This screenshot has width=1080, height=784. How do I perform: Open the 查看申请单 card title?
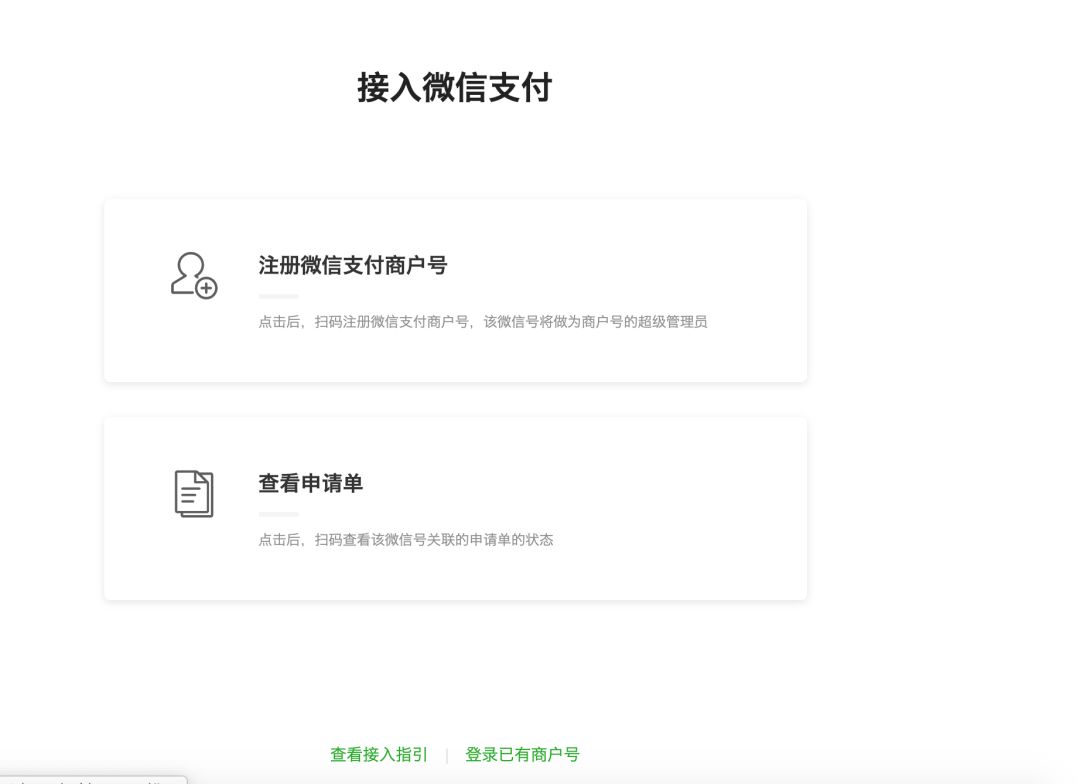(311, 483)
